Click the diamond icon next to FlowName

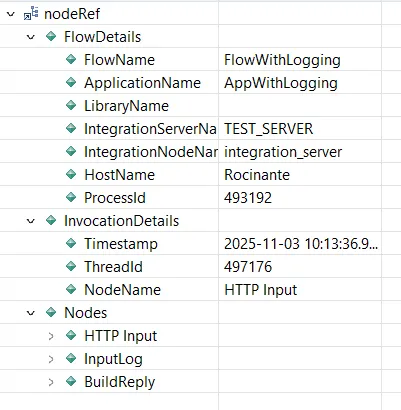click(71, 59)
